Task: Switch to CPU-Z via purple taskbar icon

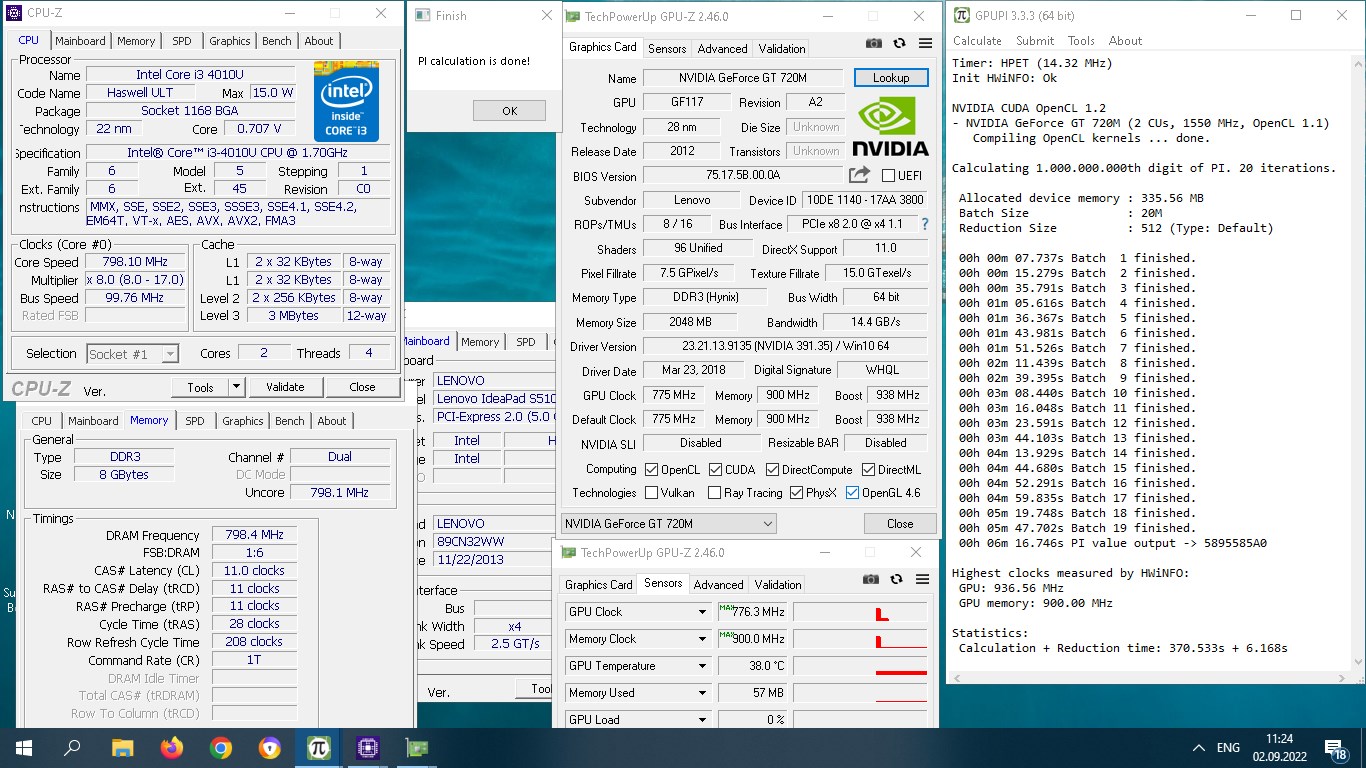Action: pyautogui.click(x=367, y=747)
